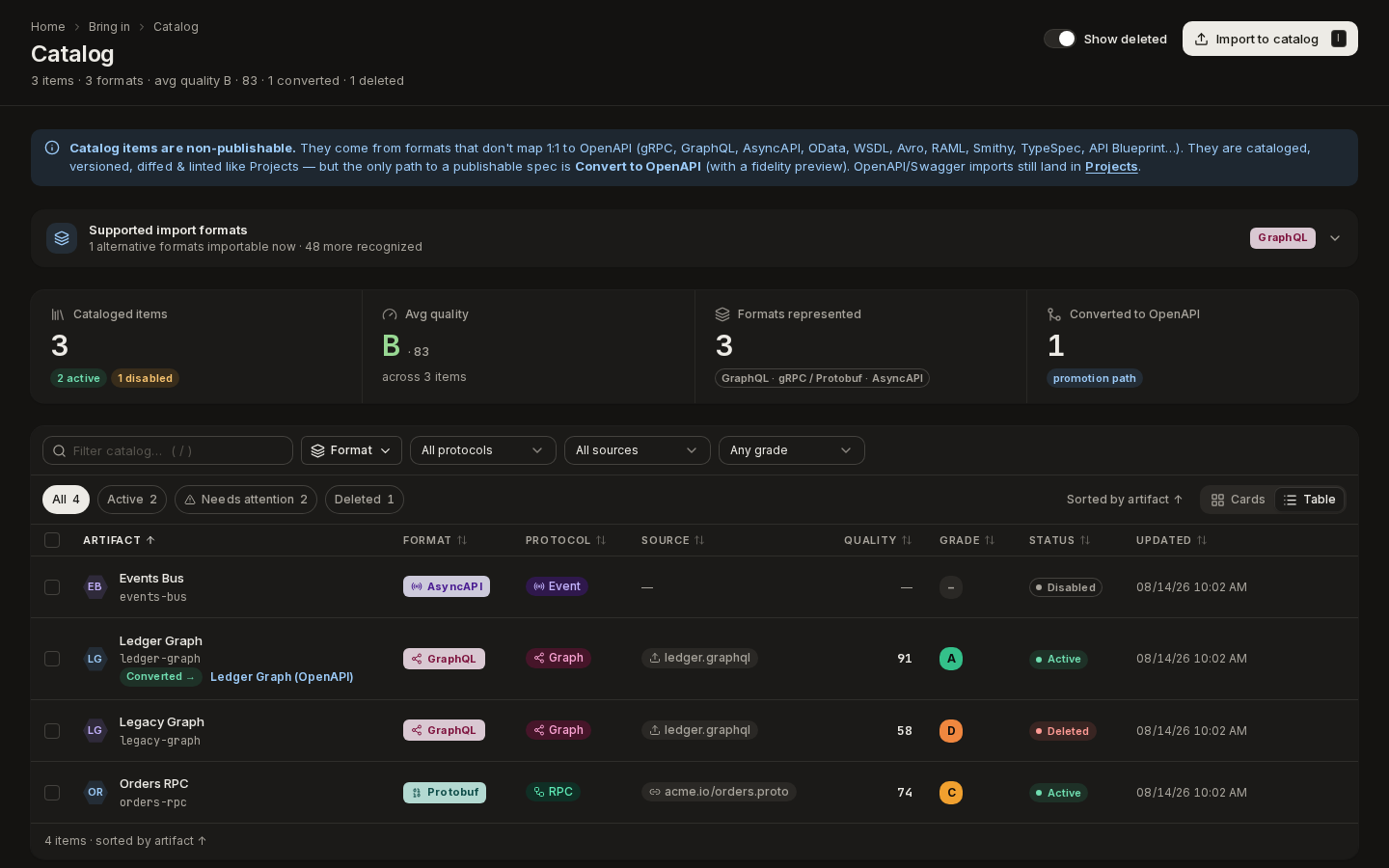The width and height of the screenshot is (1389, 868).
Task: Click the acme.io/orders.proto source chip
Action: coord(719,792)
